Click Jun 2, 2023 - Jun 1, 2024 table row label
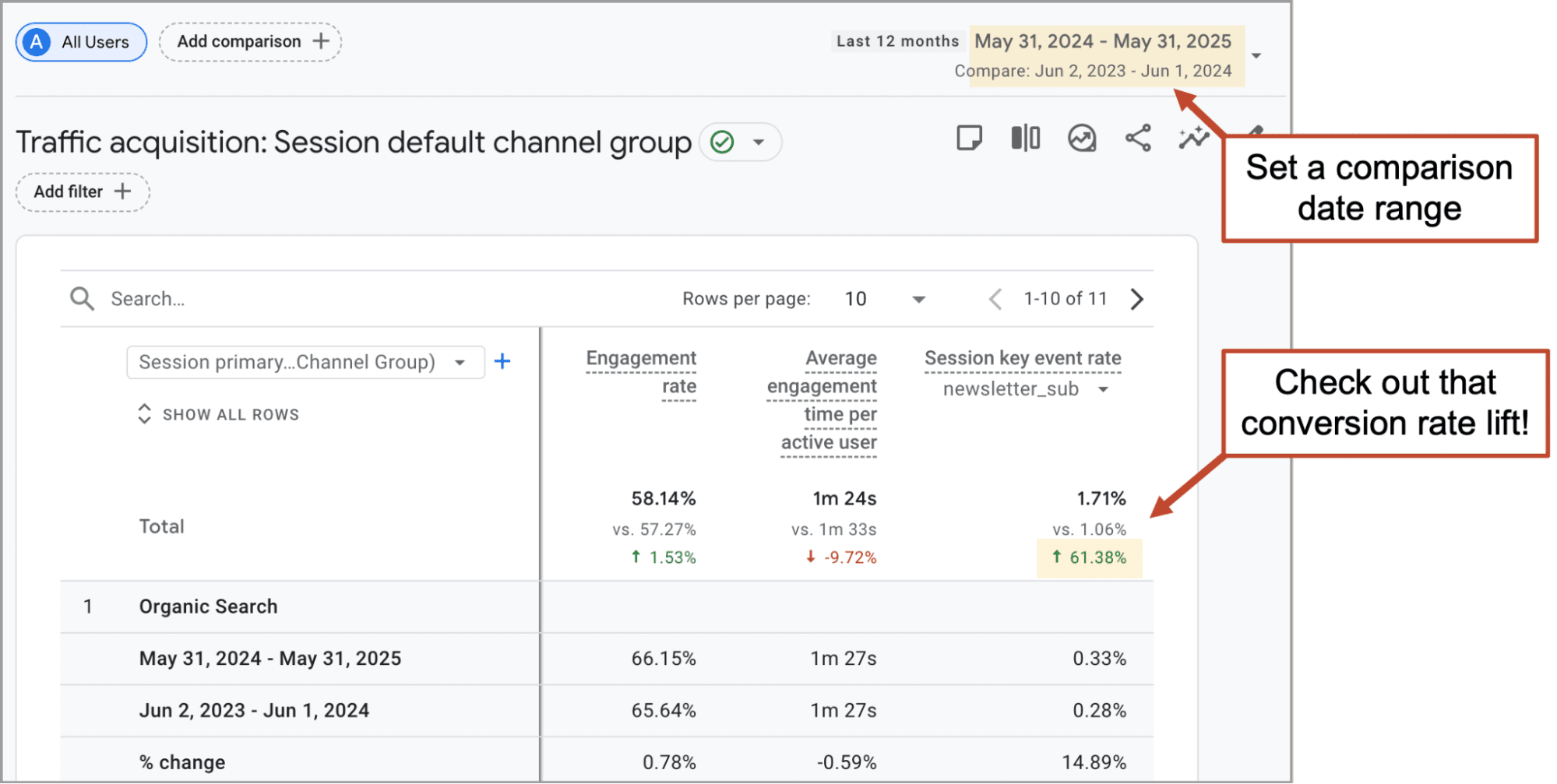The image size is (1557, 784). pyautogui.click(x=254, y=711)
